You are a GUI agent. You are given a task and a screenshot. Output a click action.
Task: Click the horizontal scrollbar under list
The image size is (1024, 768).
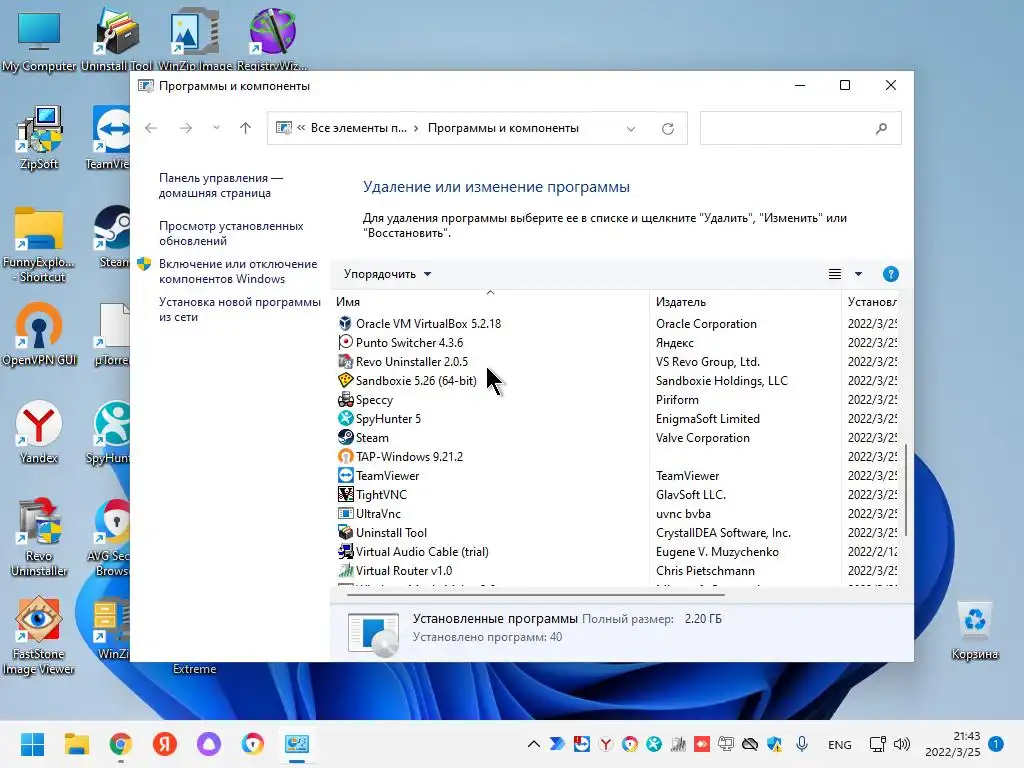coord(536,595)
